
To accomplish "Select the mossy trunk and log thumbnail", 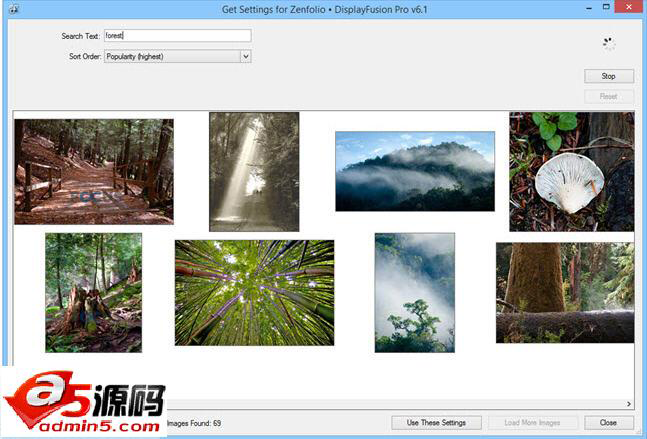I will [x=565, y=293].
